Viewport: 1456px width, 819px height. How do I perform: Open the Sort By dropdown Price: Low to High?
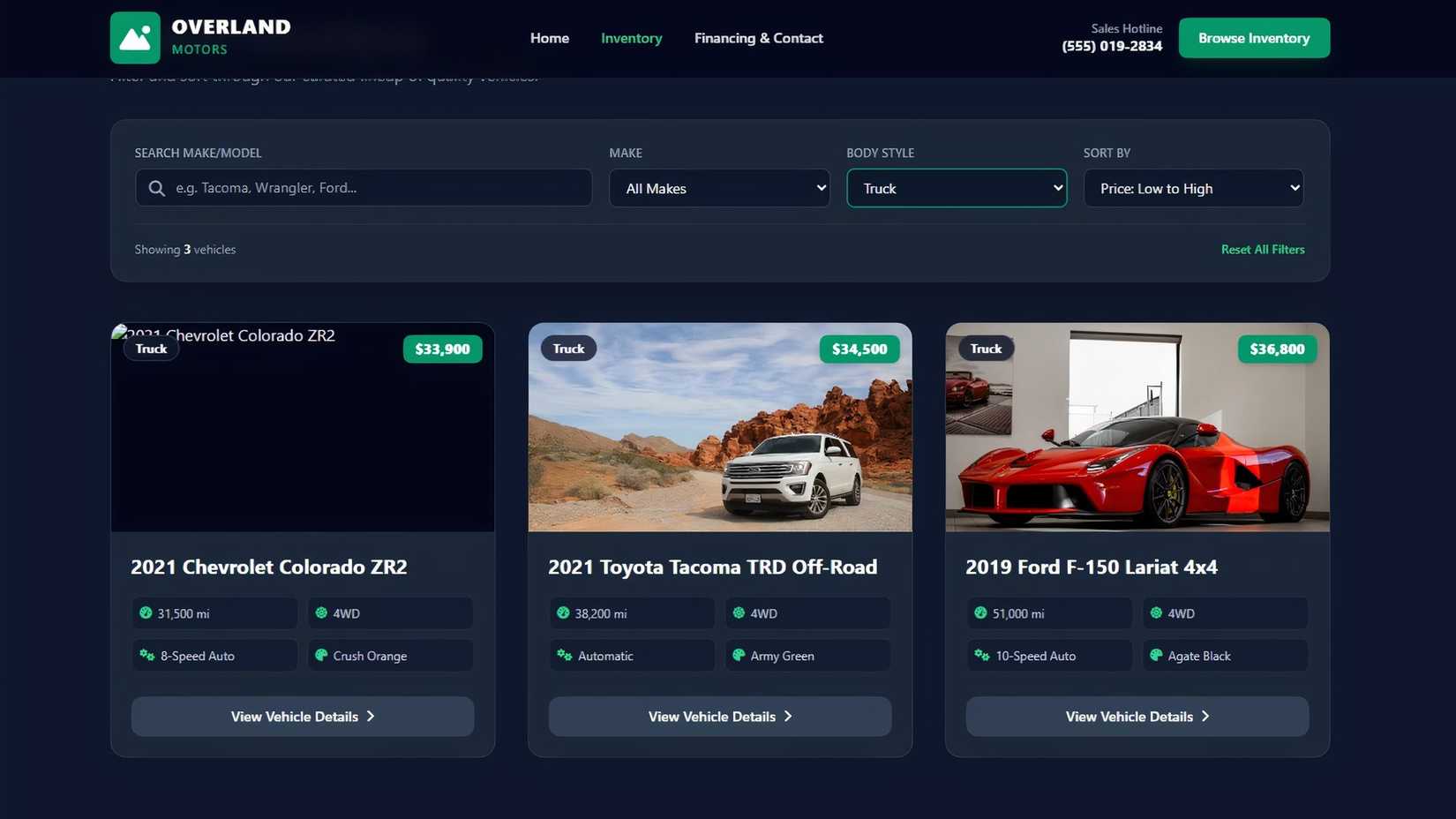click(x=1193, y=188)
